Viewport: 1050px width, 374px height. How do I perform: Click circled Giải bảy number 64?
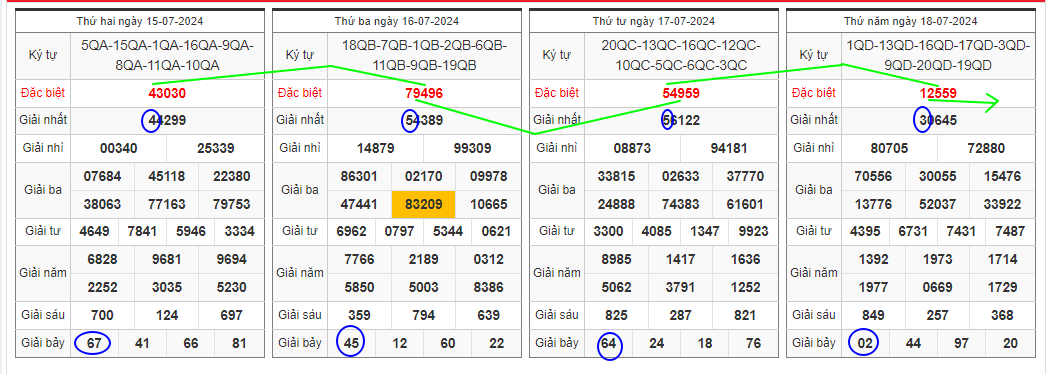[609, 345]
